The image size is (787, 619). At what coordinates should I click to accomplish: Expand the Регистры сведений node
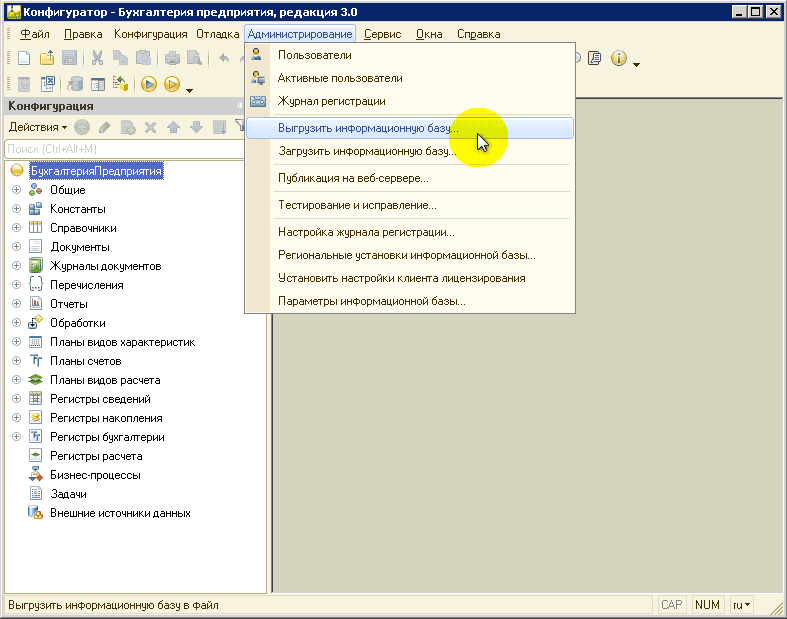[16, 399]
